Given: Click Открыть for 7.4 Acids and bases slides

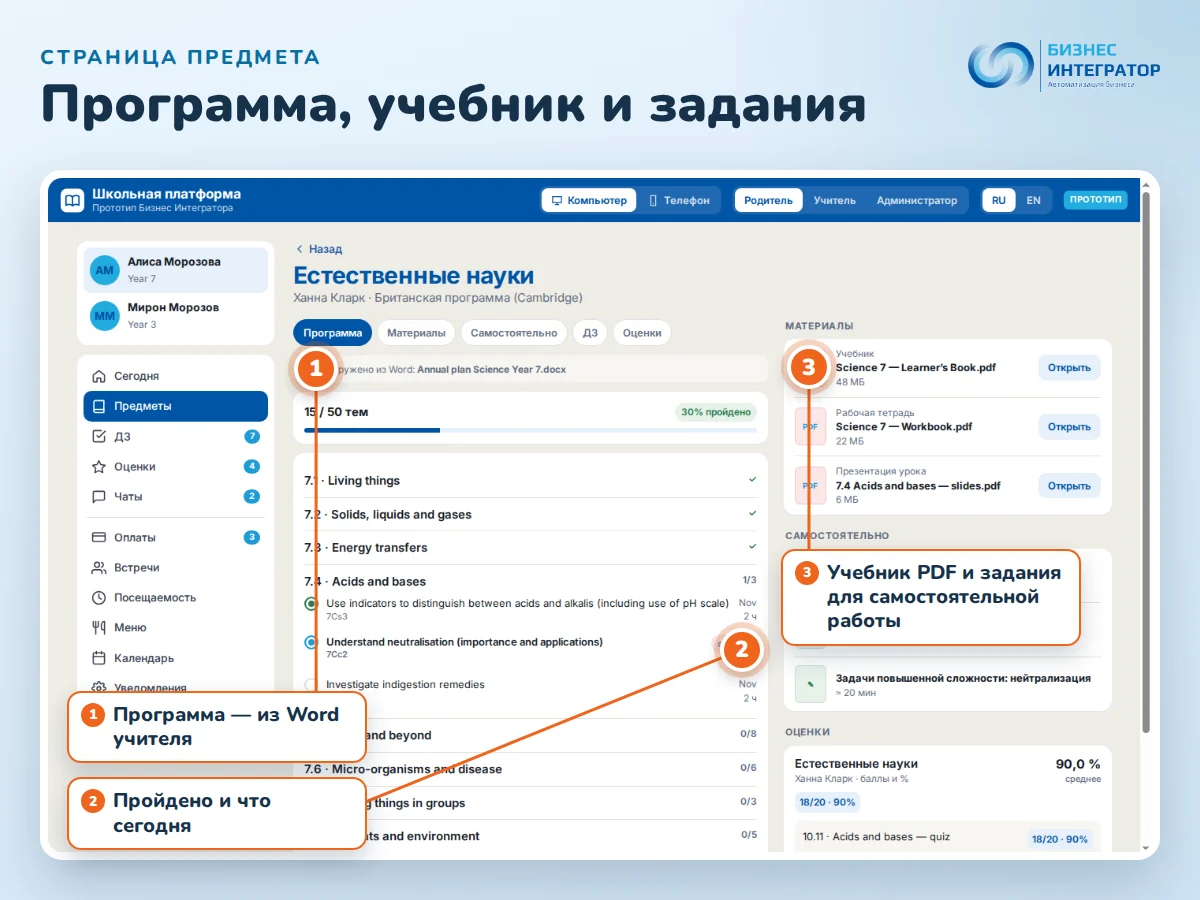Looking at the screenshot, I should (1069, 485).
